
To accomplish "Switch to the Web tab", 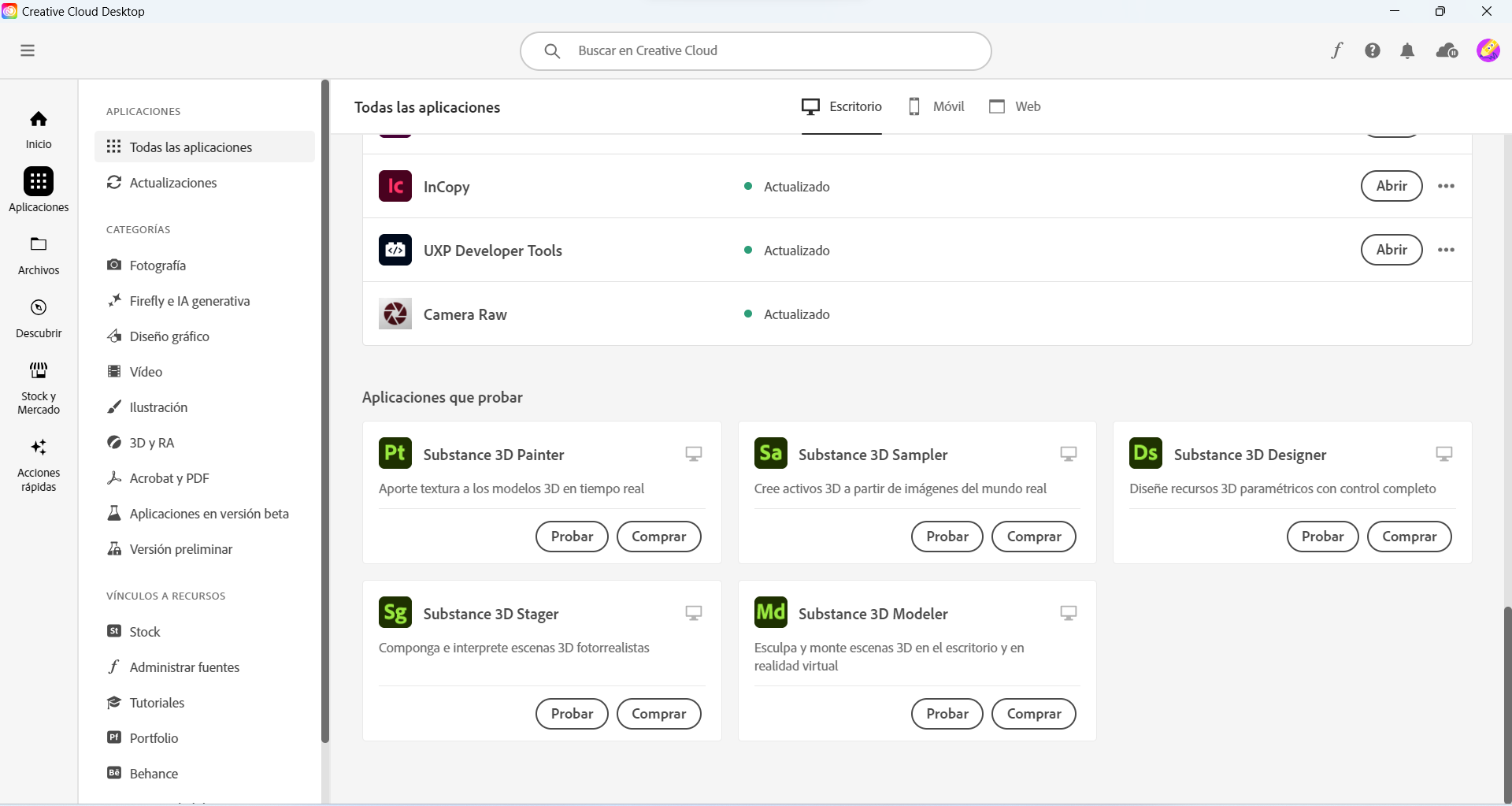I will pyautogui.click(x=1015, y=106).
